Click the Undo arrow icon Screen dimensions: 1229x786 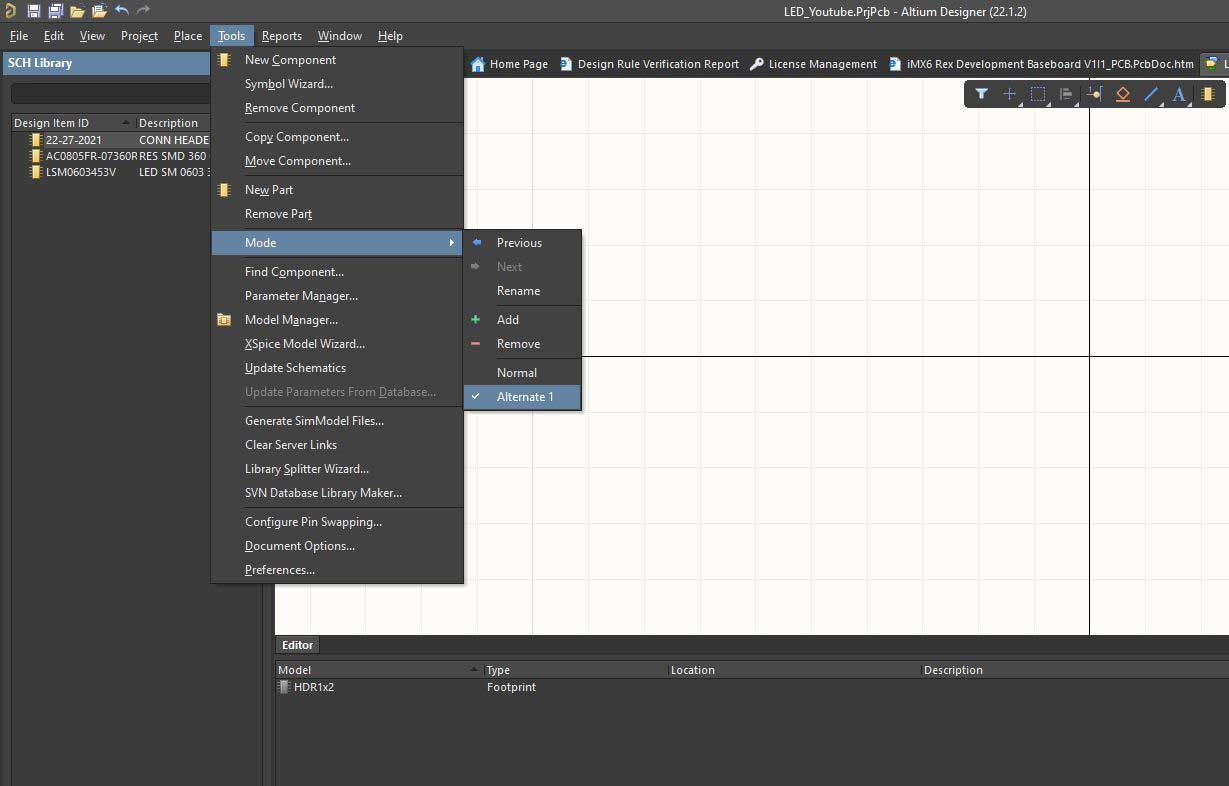point(121,11)
